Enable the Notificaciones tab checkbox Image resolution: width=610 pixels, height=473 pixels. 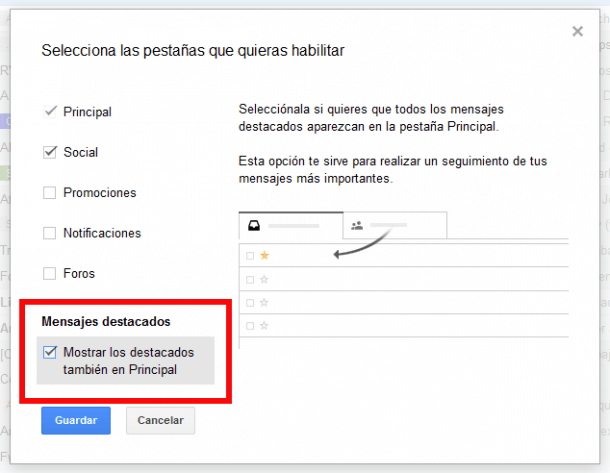49,233
